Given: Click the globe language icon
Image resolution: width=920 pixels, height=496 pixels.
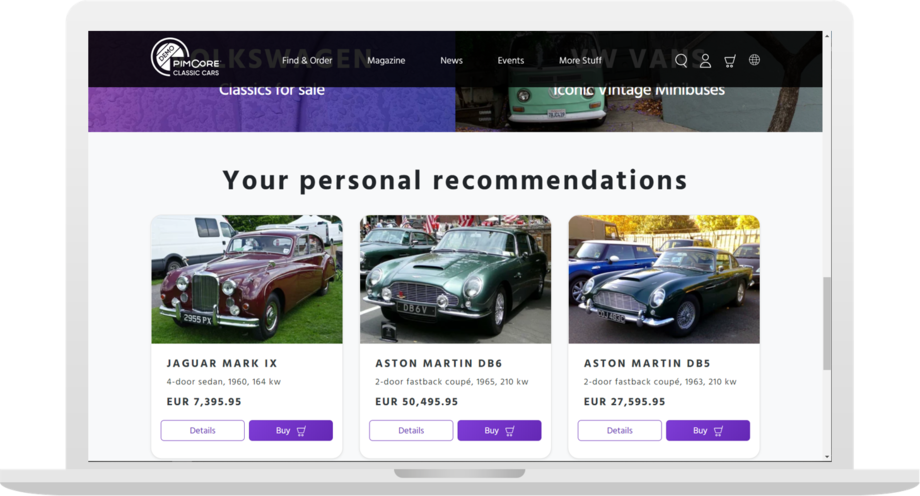Looking at the screenshot, I should pos(754,60).
